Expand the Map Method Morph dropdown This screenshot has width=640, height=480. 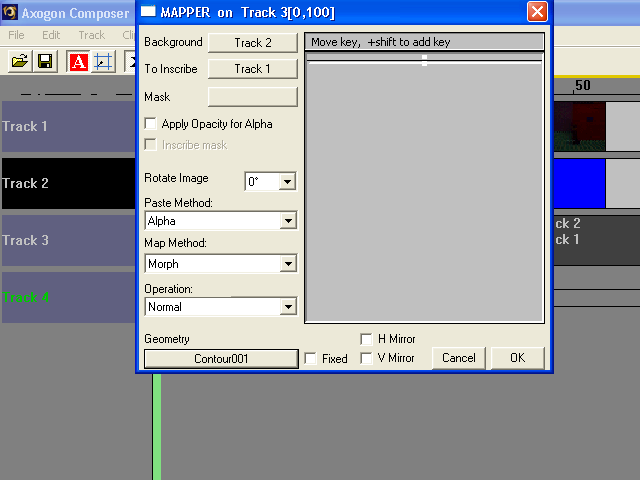tap(288, 264)
